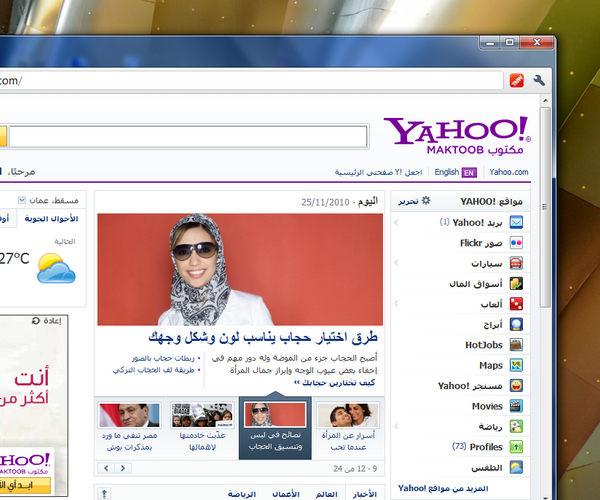Click the Yahoo! Maktoob logo
Screen dimensions: 600x500
(457, 136)
